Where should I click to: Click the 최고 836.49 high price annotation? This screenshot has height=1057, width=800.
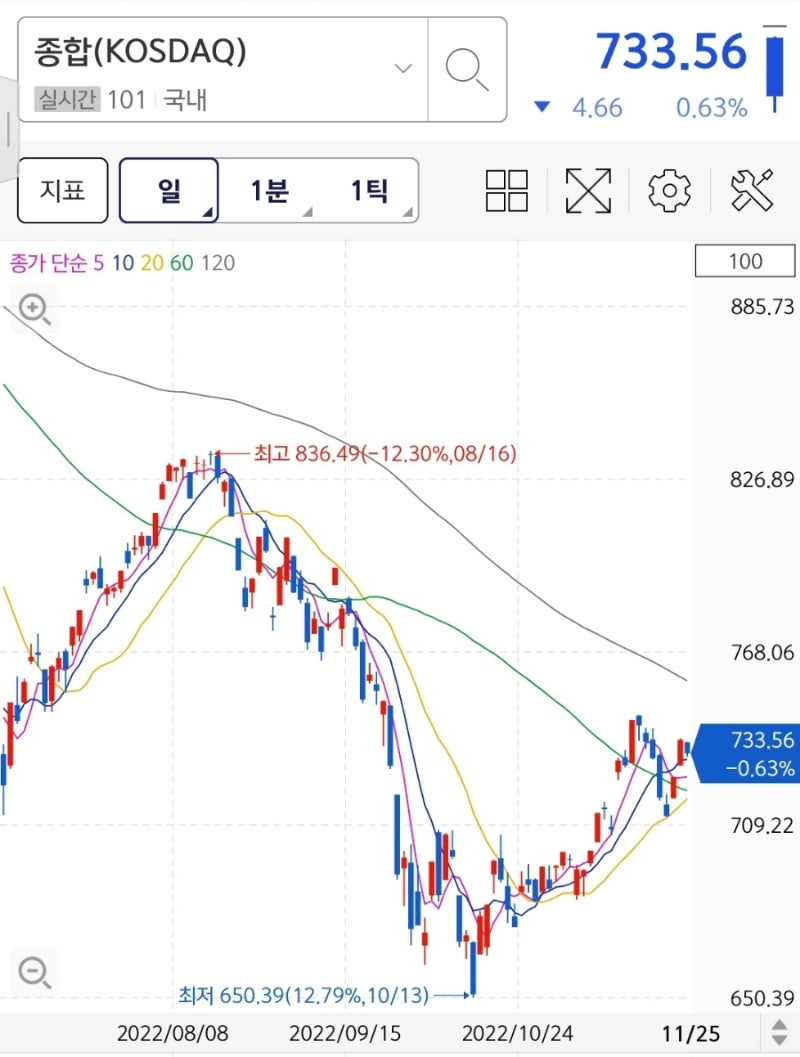385,453
